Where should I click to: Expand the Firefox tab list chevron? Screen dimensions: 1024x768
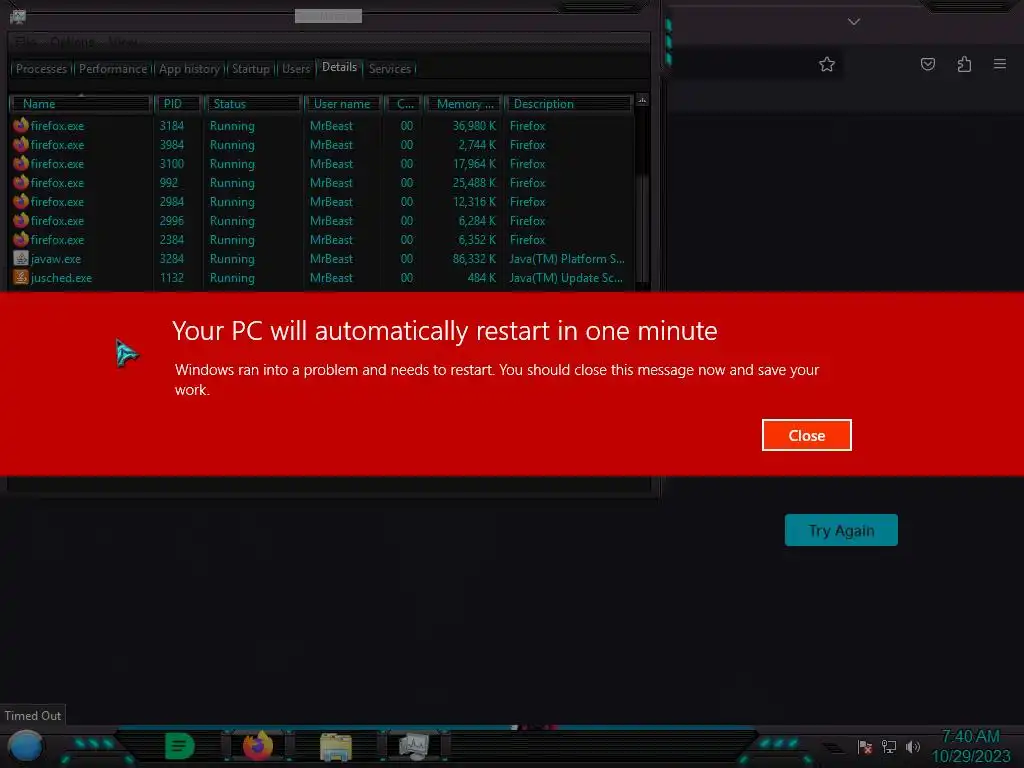[854, 22]
